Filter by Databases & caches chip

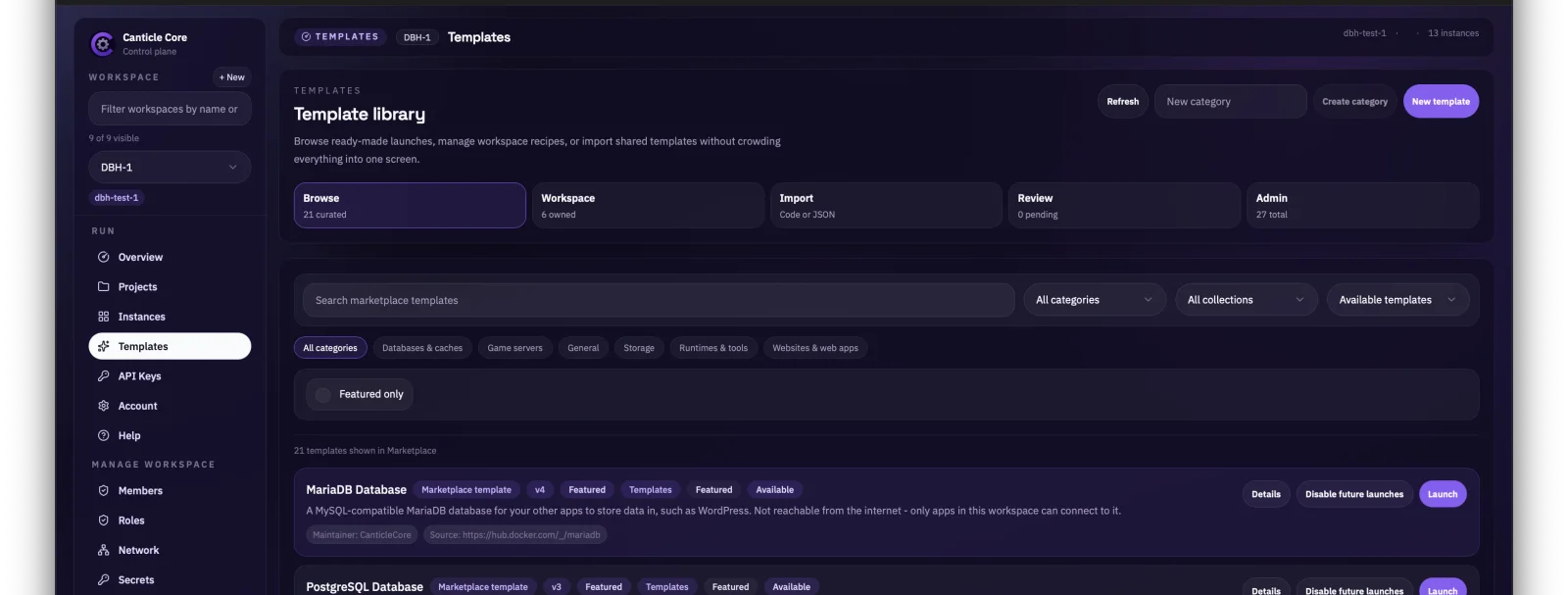tap(422, 348)
